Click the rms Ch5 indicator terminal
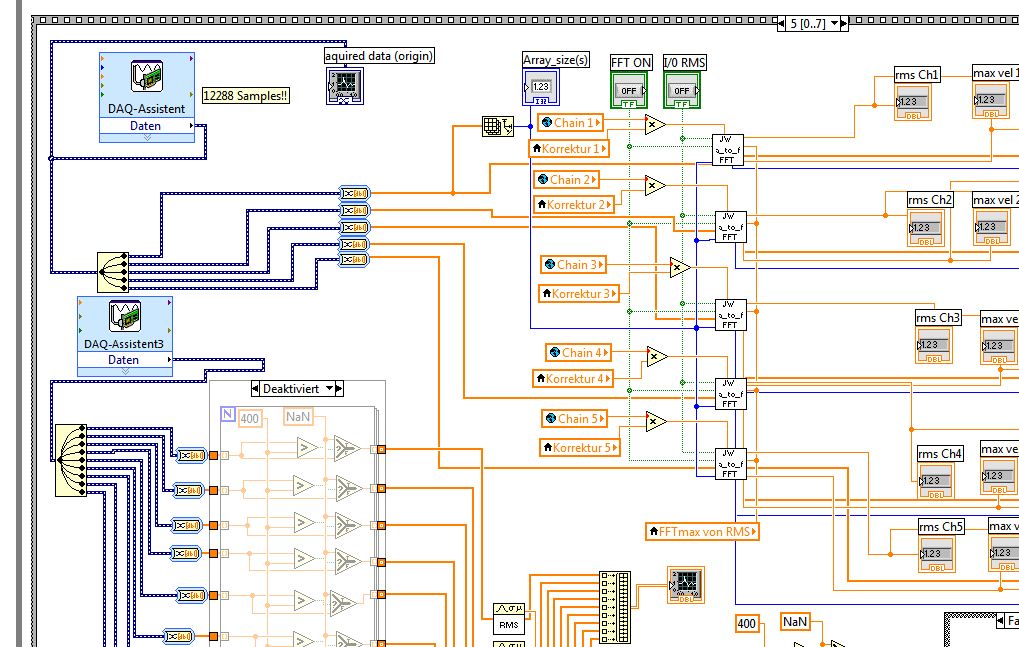Screen dimensions: 1019x647 (x=936, y=554)
